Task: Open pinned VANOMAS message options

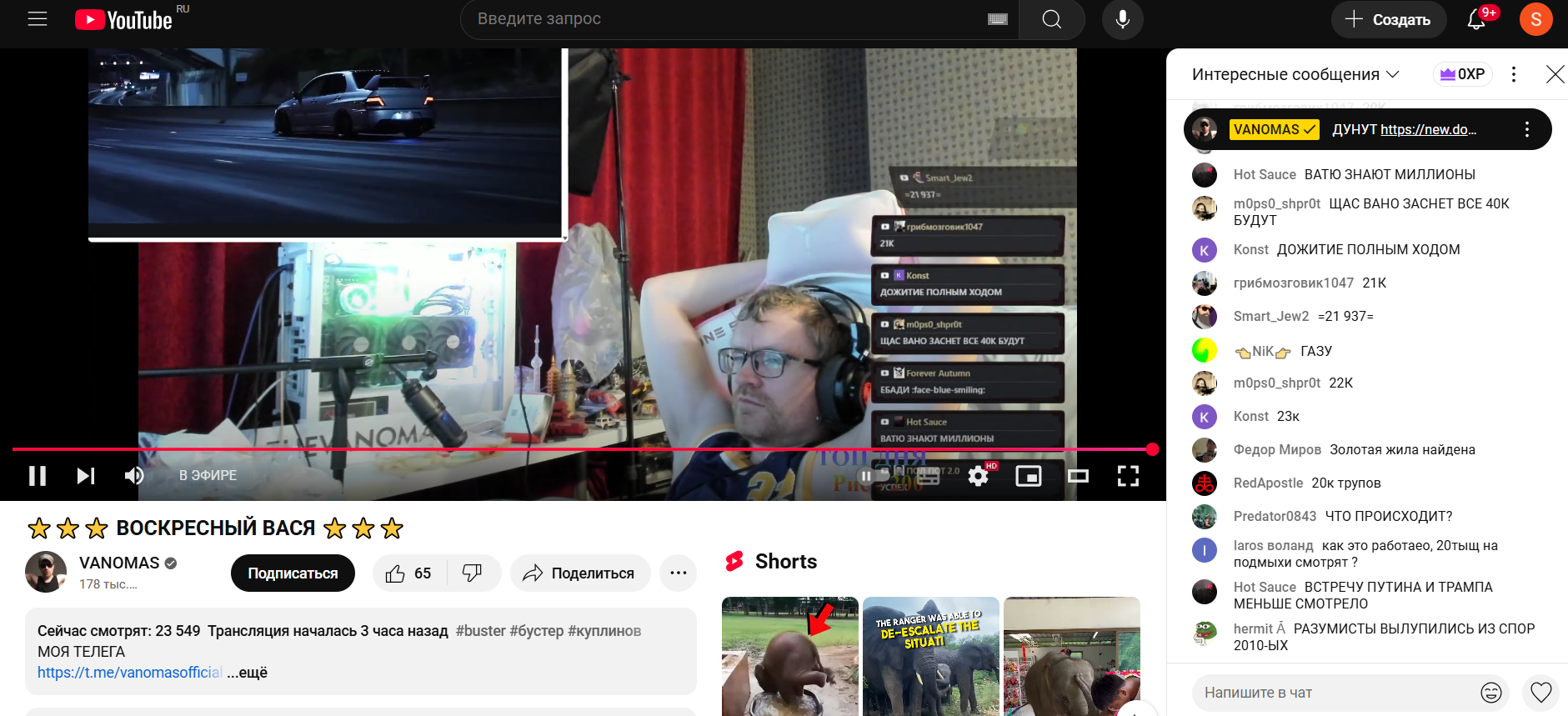Action: pyautogui.click(x=1526, y=129)
